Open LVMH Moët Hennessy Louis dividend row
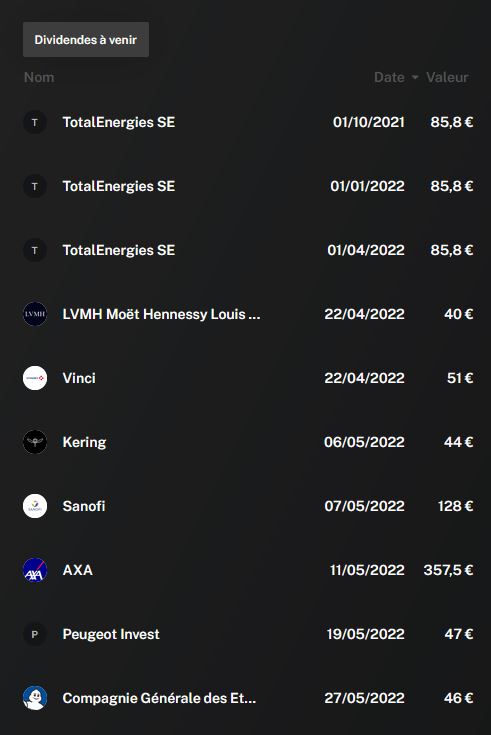491x735 pixels. click(248, 314)
